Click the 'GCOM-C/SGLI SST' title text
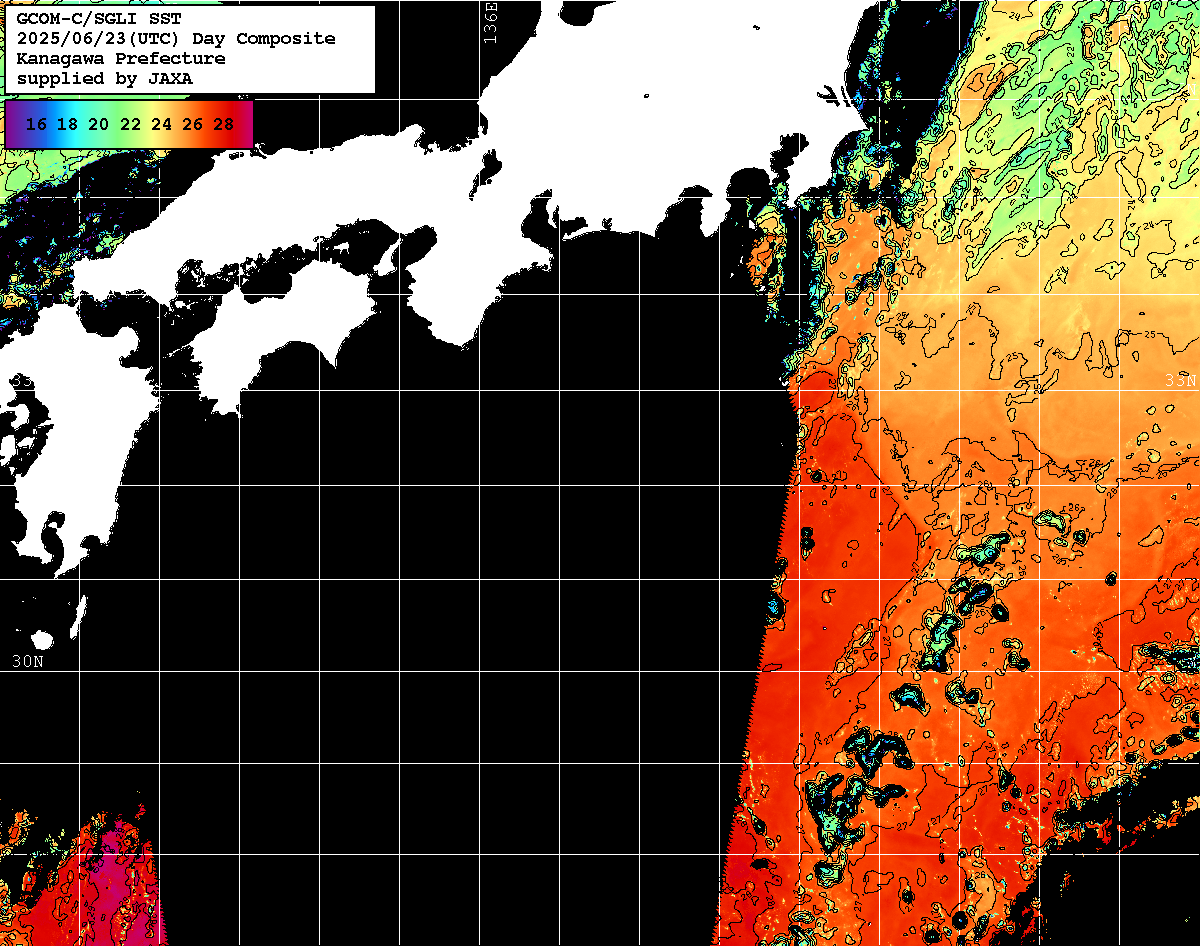 (98, 19)
